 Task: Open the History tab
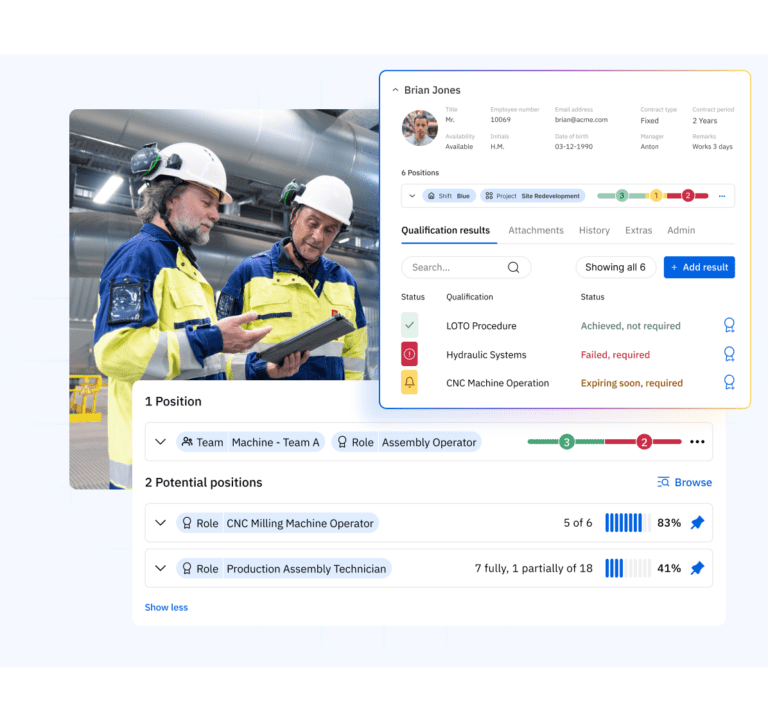coord(594,230)
